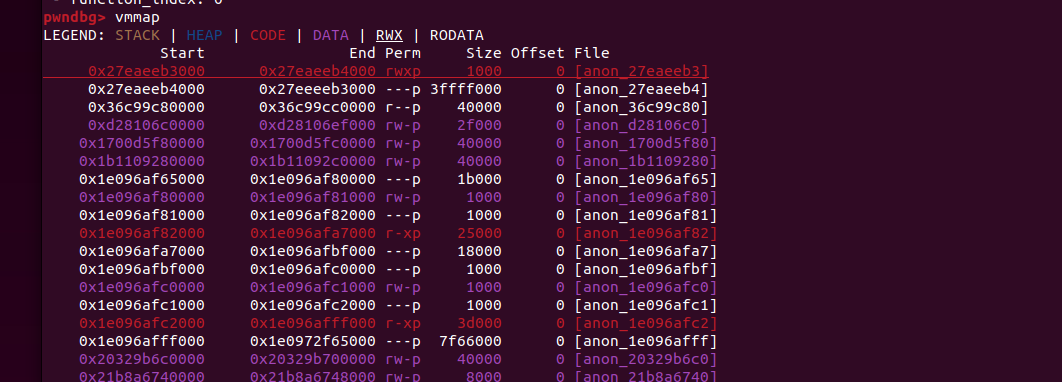This screenshot has height=382, width=1062.
Task: Click the File column header
Action: [592, 53]
